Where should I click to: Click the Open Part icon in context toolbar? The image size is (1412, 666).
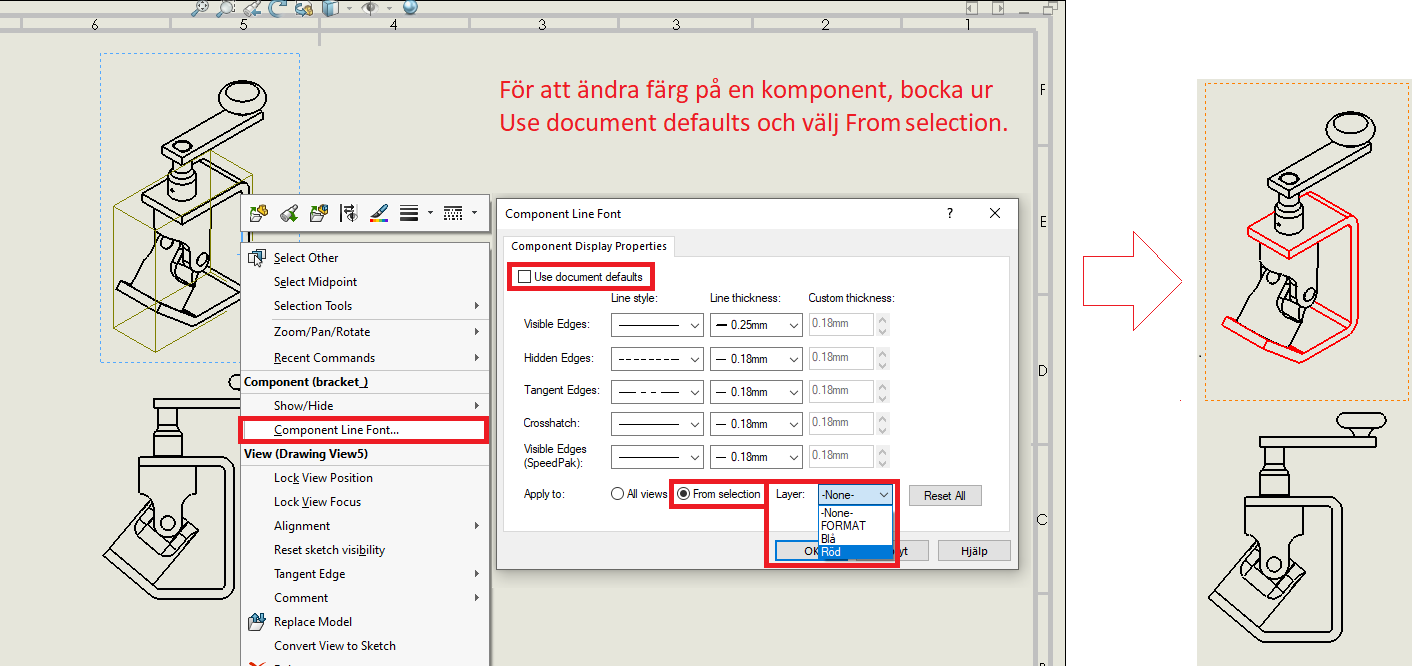(x=259, y=213)
